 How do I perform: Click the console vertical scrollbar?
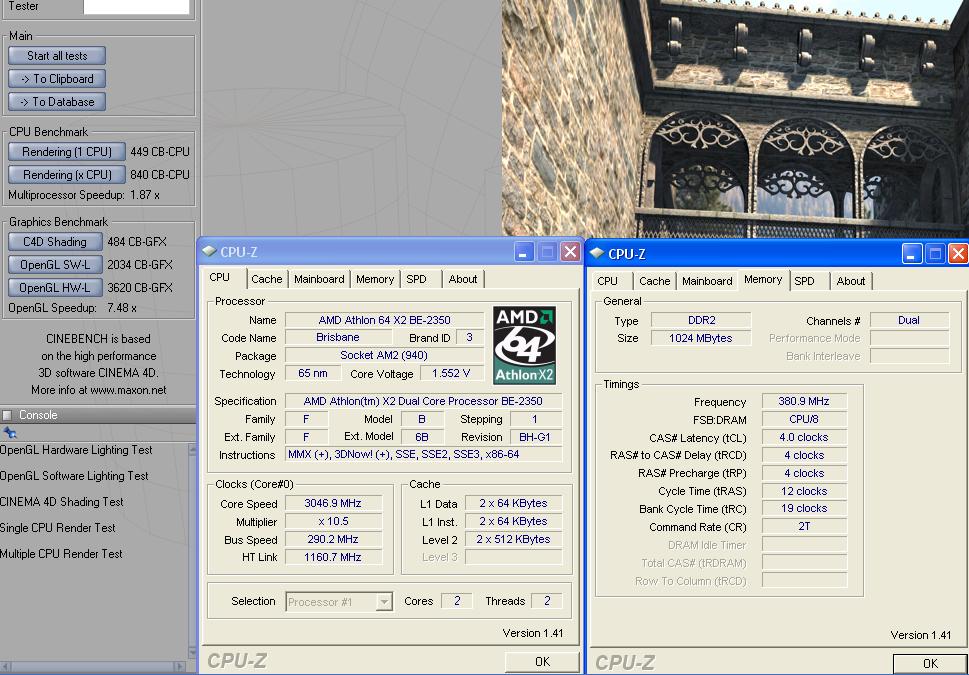coord(192,550)
